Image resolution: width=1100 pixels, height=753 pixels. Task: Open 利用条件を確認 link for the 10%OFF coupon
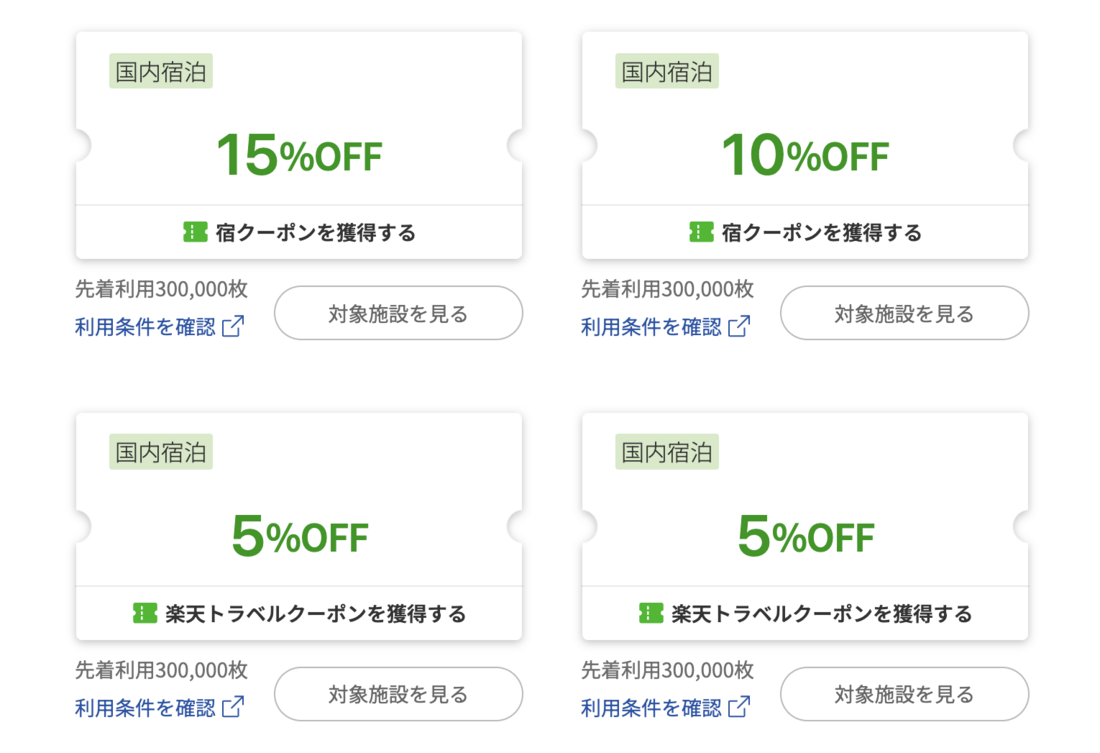pos(651,327)
